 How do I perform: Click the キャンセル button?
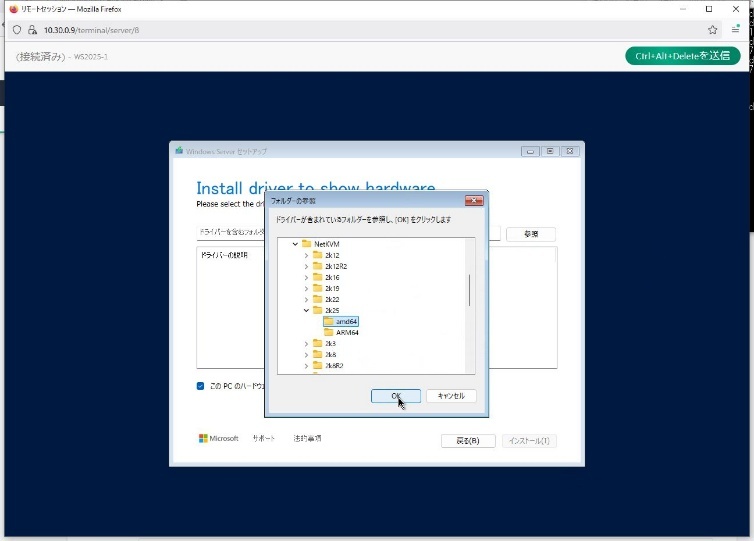point(451,395)
